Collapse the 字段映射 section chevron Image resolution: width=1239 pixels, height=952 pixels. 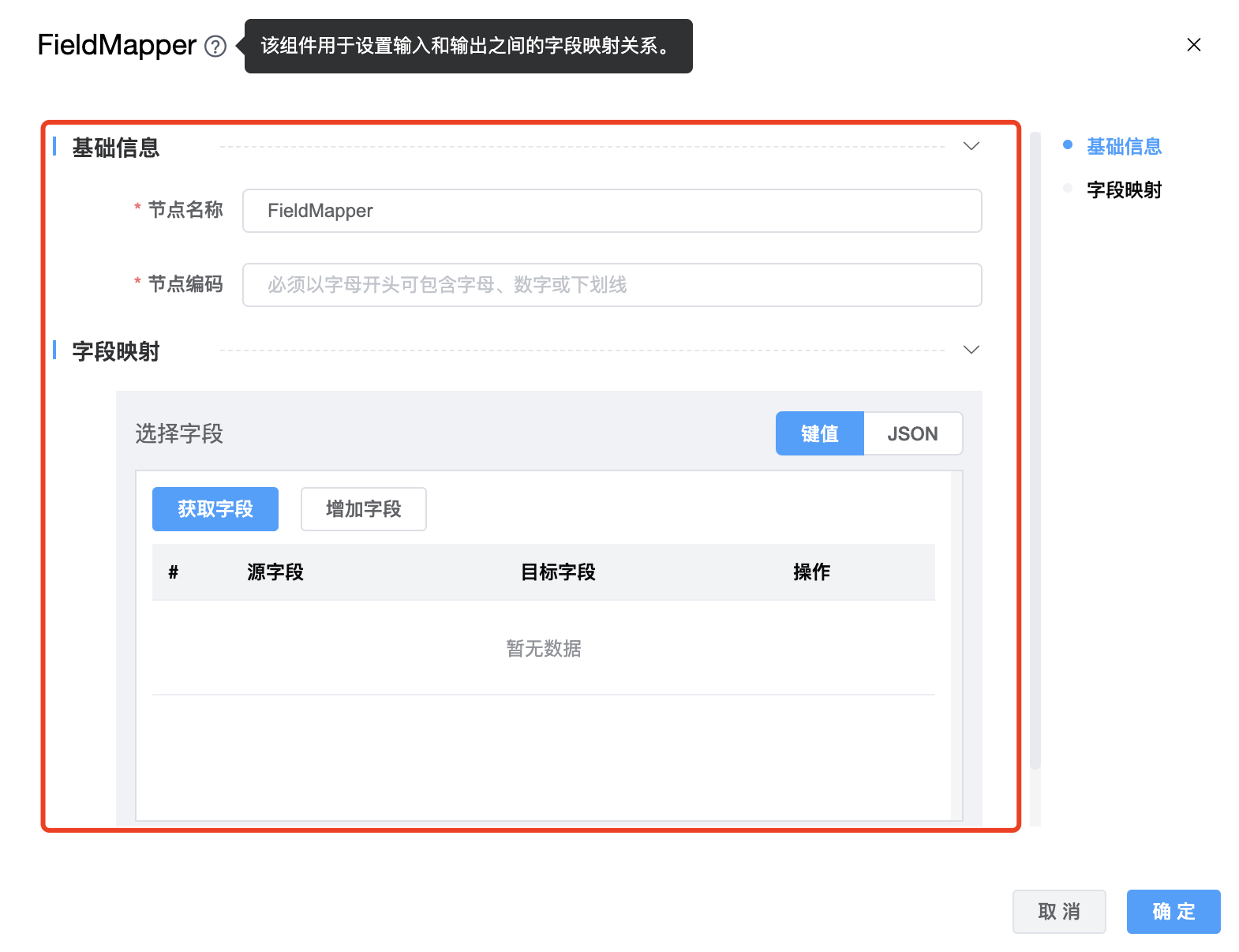coord(971,350)
